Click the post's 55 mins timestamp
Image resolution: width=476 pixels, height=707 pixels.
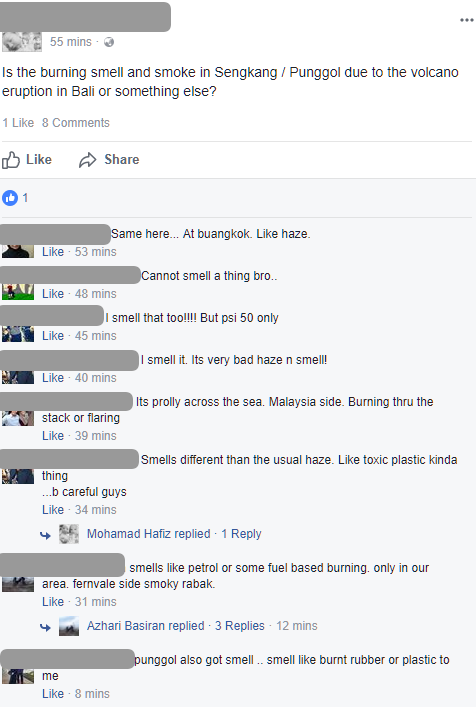click(70, 42)
